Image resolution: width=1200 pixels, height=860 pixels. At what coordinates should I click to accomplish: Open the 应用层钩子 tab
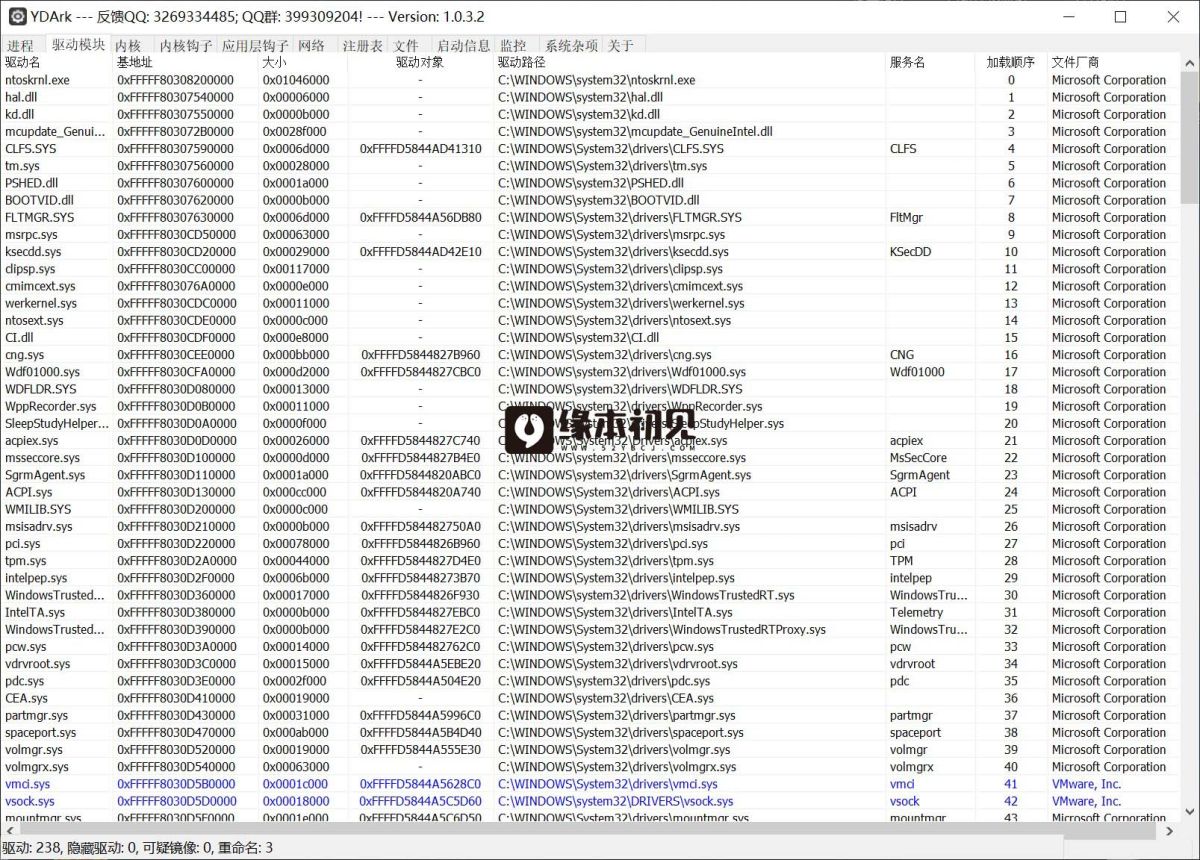point(254,45)
